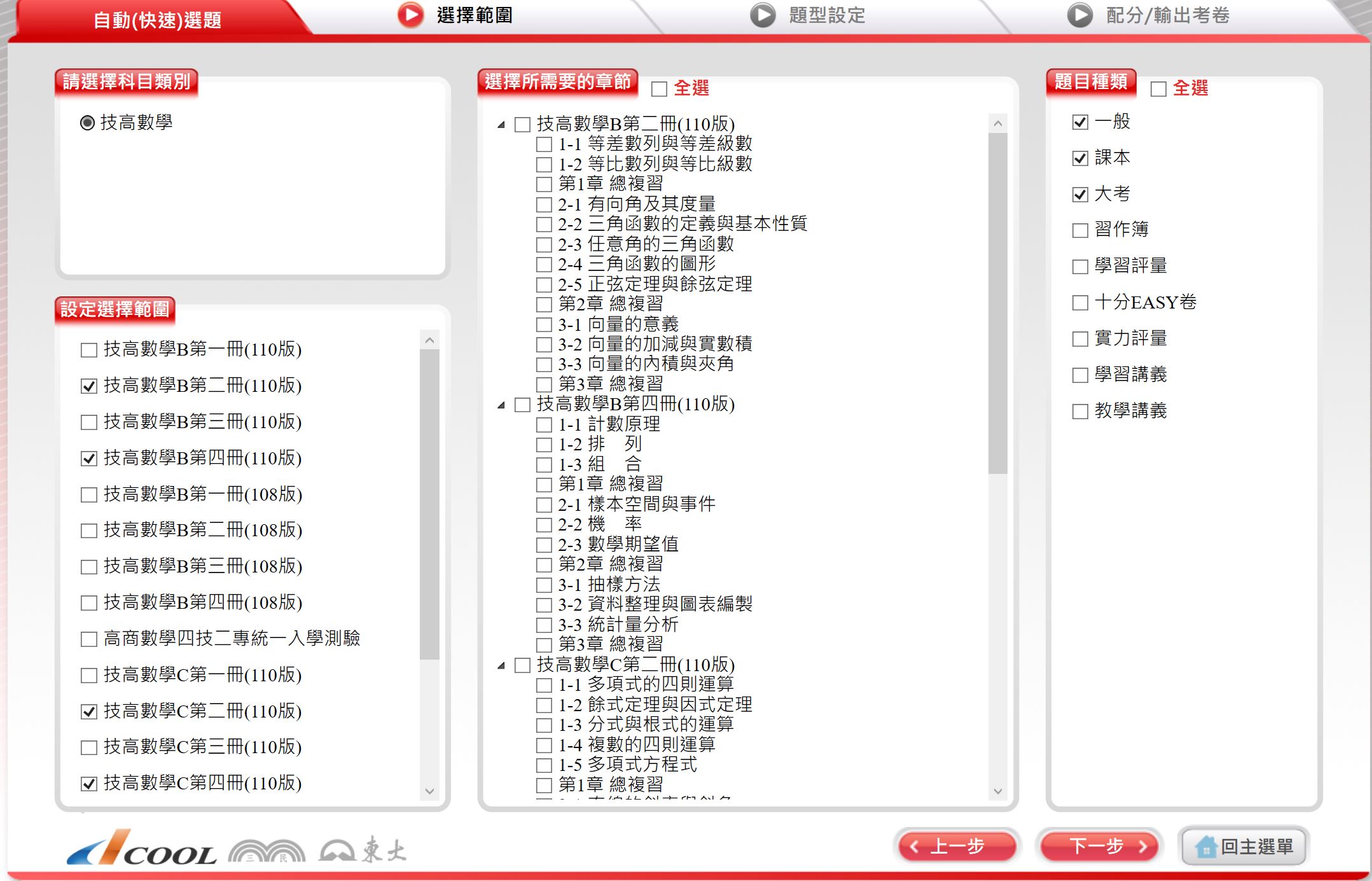Check 技高數學B第一冊(110版) checkbox
The height and width of the screenshot is (881, 1372).
pos(89,350)
